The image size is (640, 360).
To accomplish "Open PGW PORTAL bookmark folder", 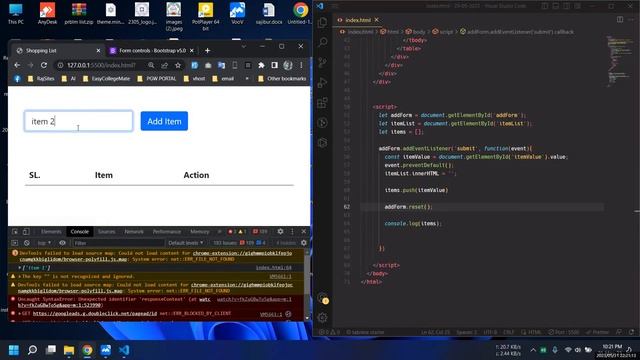I will [x=157, y=79].
